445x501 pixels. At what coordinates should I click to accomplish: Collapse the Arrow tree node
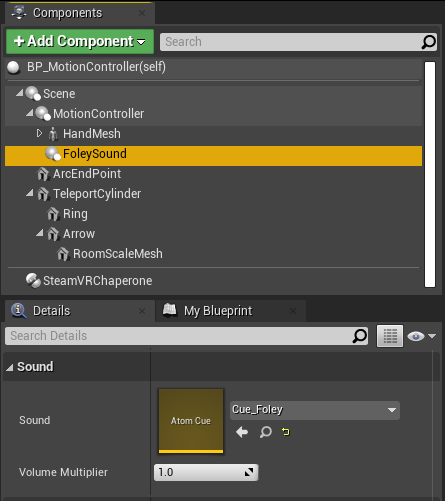pos(40,233)
